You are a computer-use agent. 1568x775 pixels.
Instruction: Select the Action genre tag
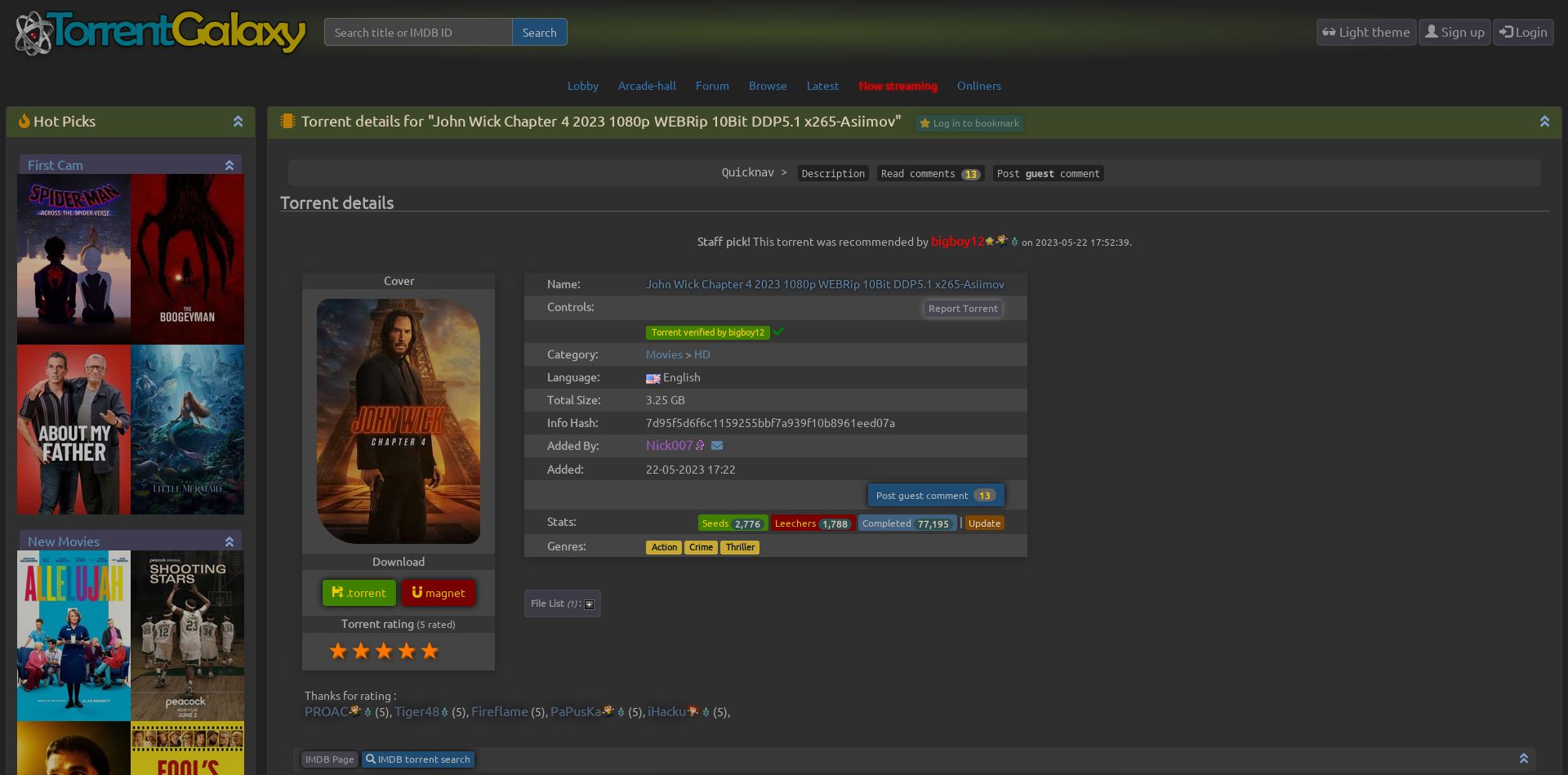coord(664,547)
